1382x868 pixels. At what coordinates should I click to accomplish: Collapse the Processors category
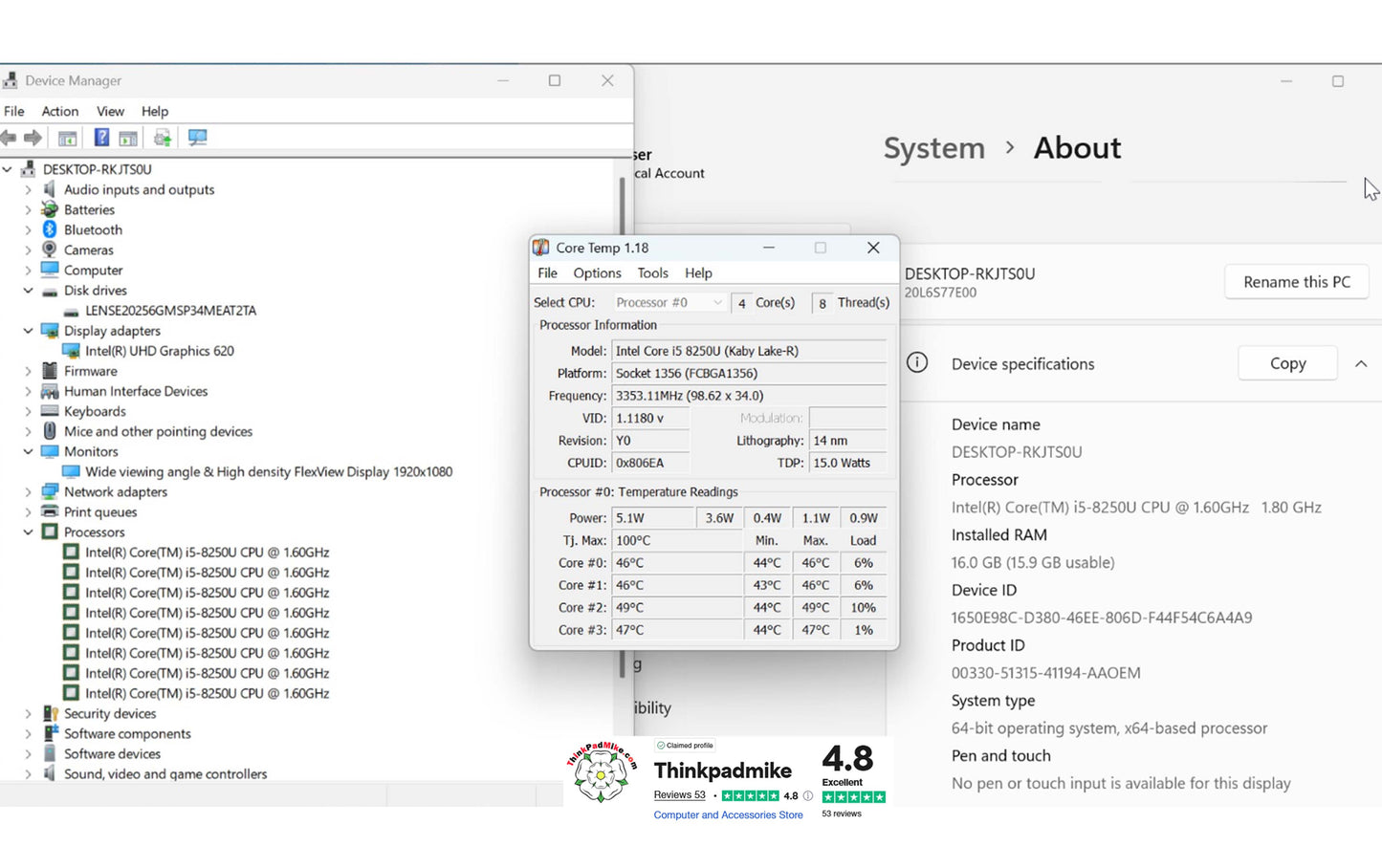pos(28,532)
